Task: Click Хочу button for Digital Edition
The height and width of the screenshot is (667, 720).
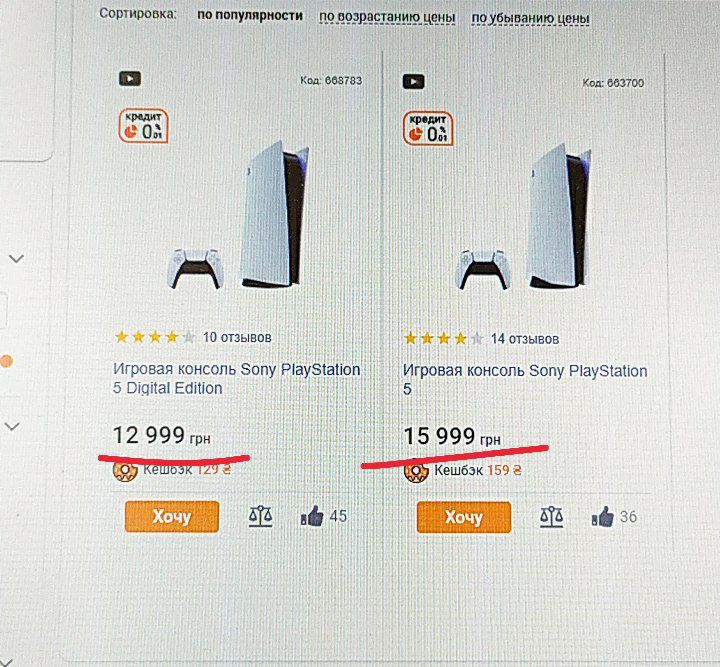Action: [172, 516]
